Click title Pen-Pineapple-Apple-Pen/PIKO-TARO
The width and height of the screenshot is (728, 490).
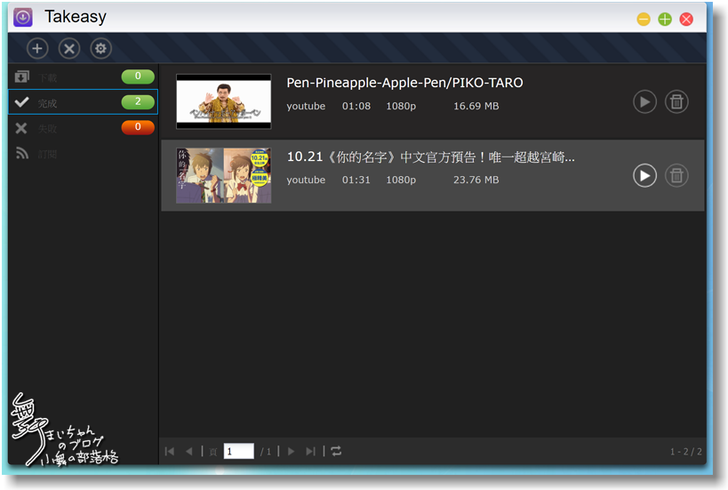(x=405, y=83)
